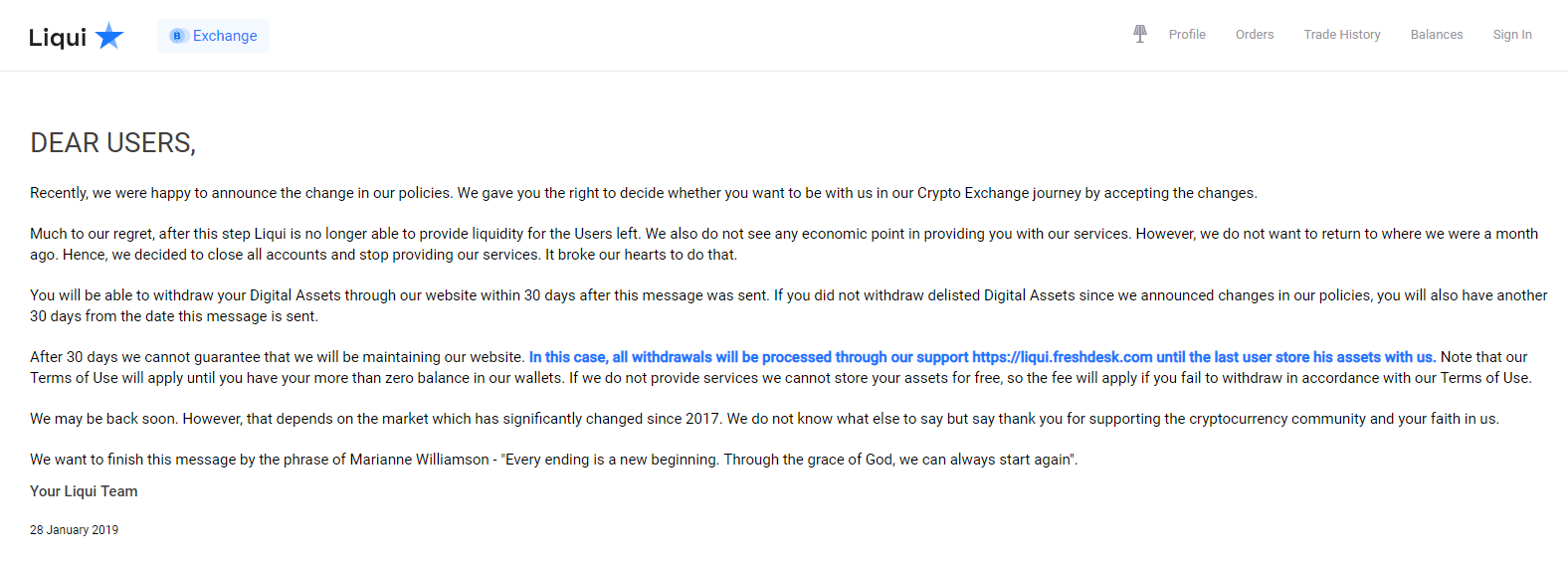Screen dimensions: 1568x563
Task: Click the paragraph starting We may be back
Action: point(763,419)
